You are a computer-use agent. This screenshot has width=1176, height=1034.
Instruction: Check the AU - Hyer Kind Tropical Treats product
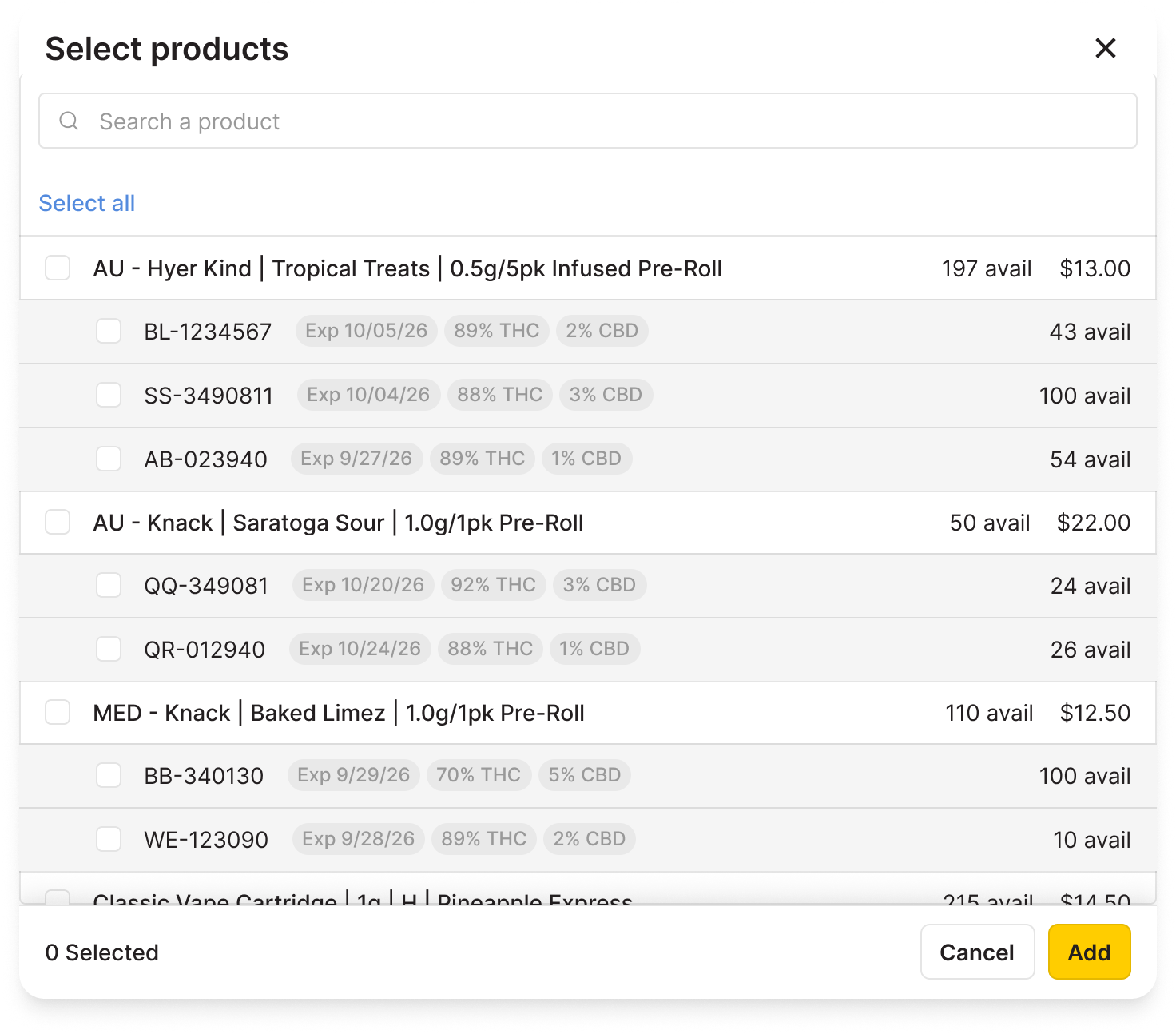click(x=57, y=268)
